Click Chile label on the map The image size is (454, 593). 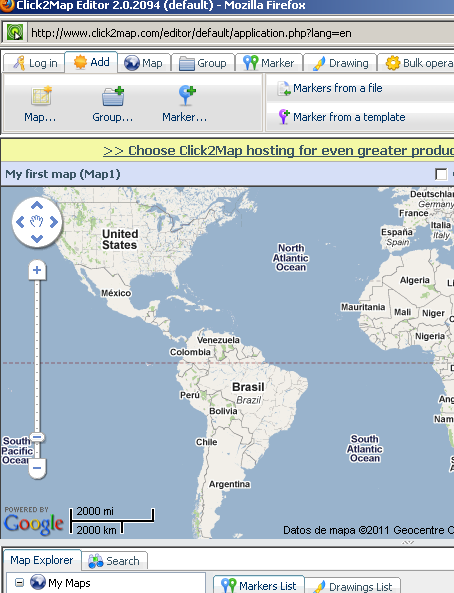pos(207,442)
